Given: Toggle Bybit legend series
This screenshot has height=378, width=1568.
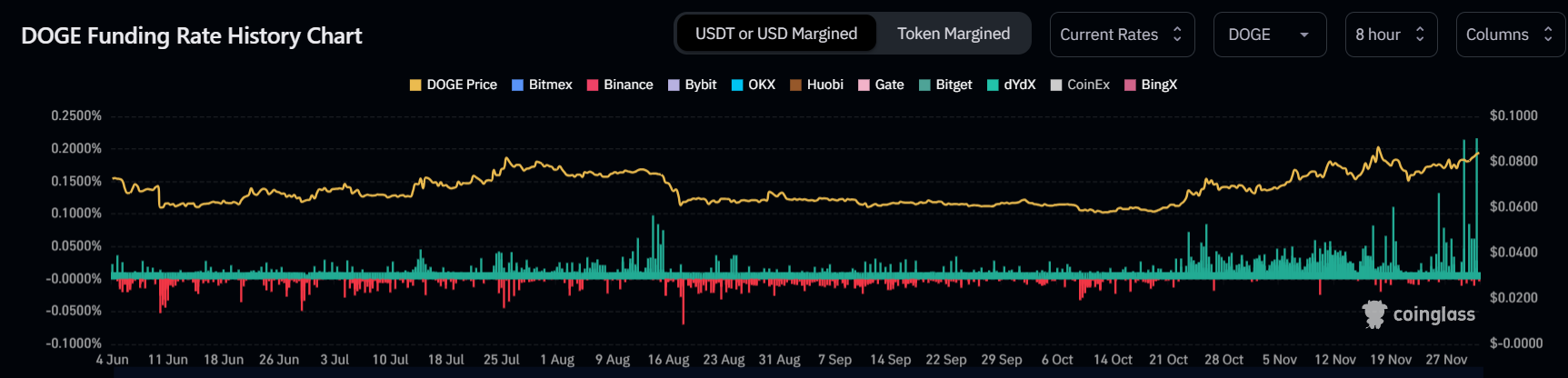Looking at the screenshot, I should point(693,85).
